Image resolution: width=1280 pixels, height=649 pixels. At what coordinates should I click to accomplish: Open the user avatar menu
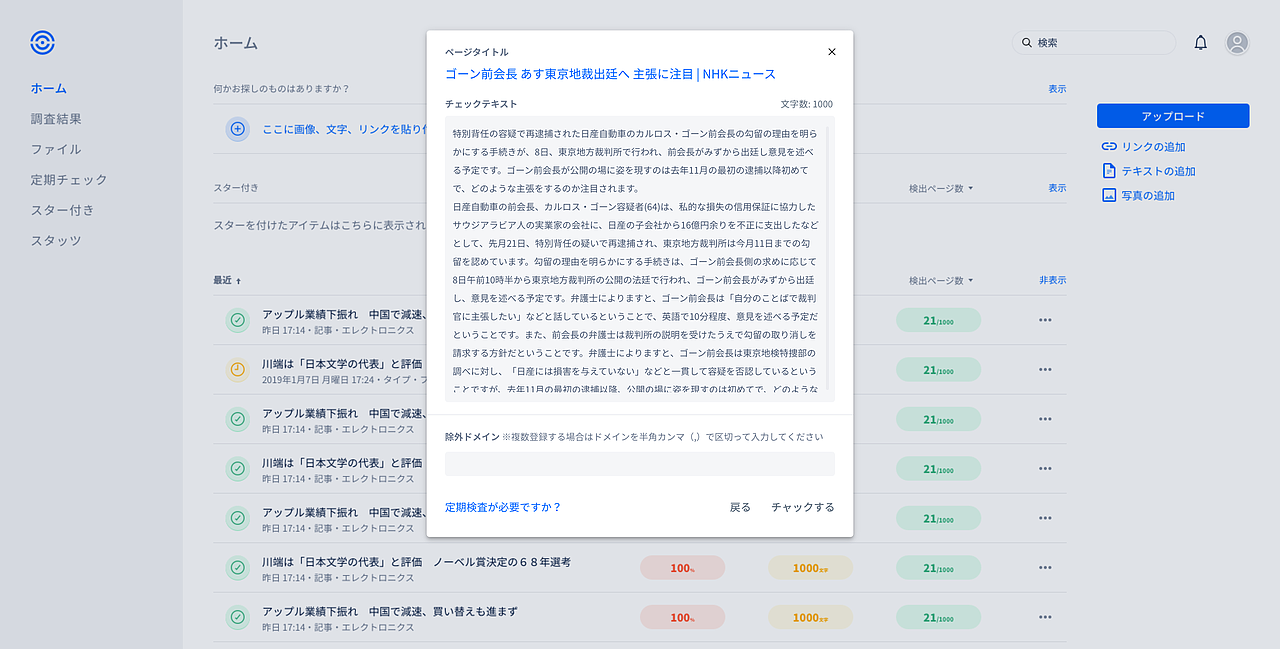(x=1237, y=43)
